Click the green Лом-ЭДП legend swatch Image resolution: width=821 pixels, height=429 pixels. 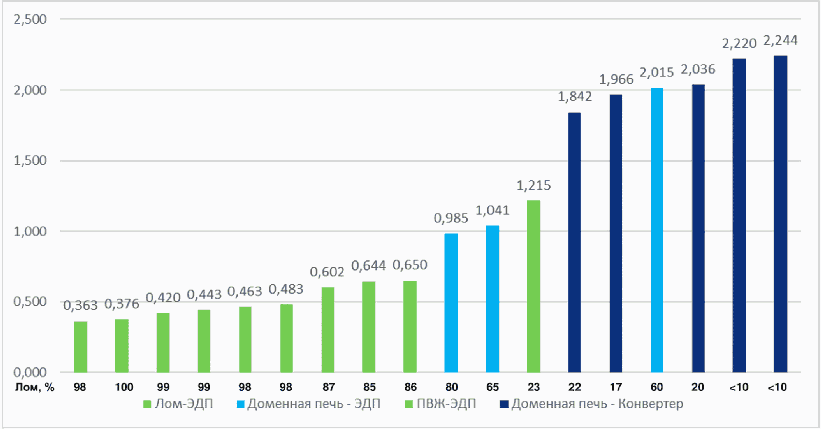(x=146, y=404)
